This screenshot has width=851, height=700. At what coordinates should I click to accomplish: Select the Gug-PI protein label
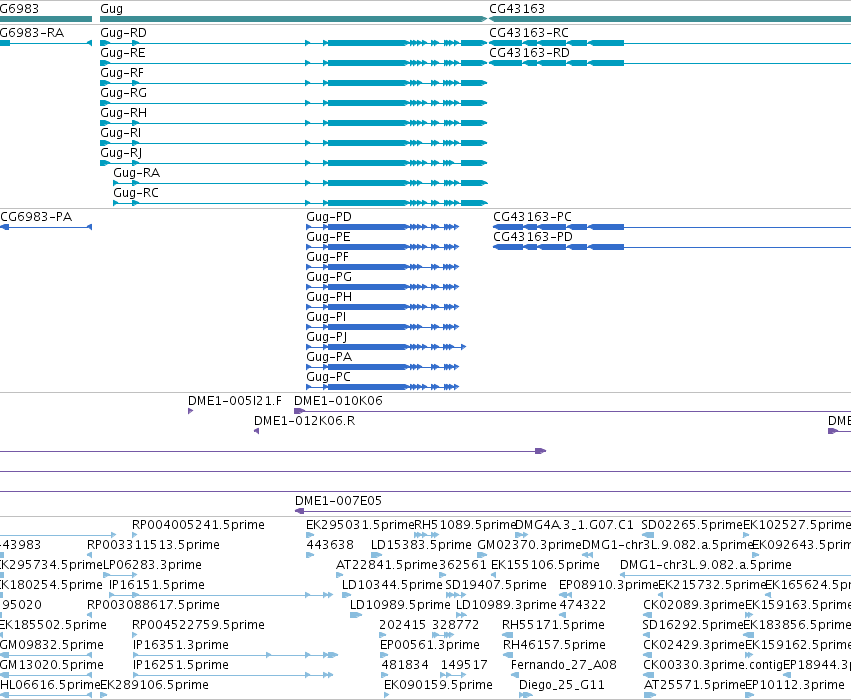[x=326, y=317]
